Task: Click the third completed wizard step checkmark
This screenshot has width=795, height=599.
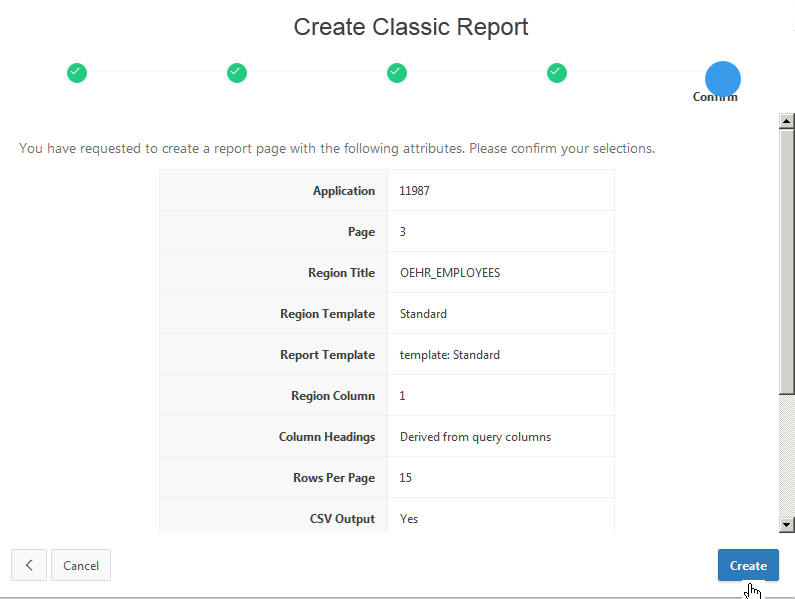Action: tap(397, 72)
